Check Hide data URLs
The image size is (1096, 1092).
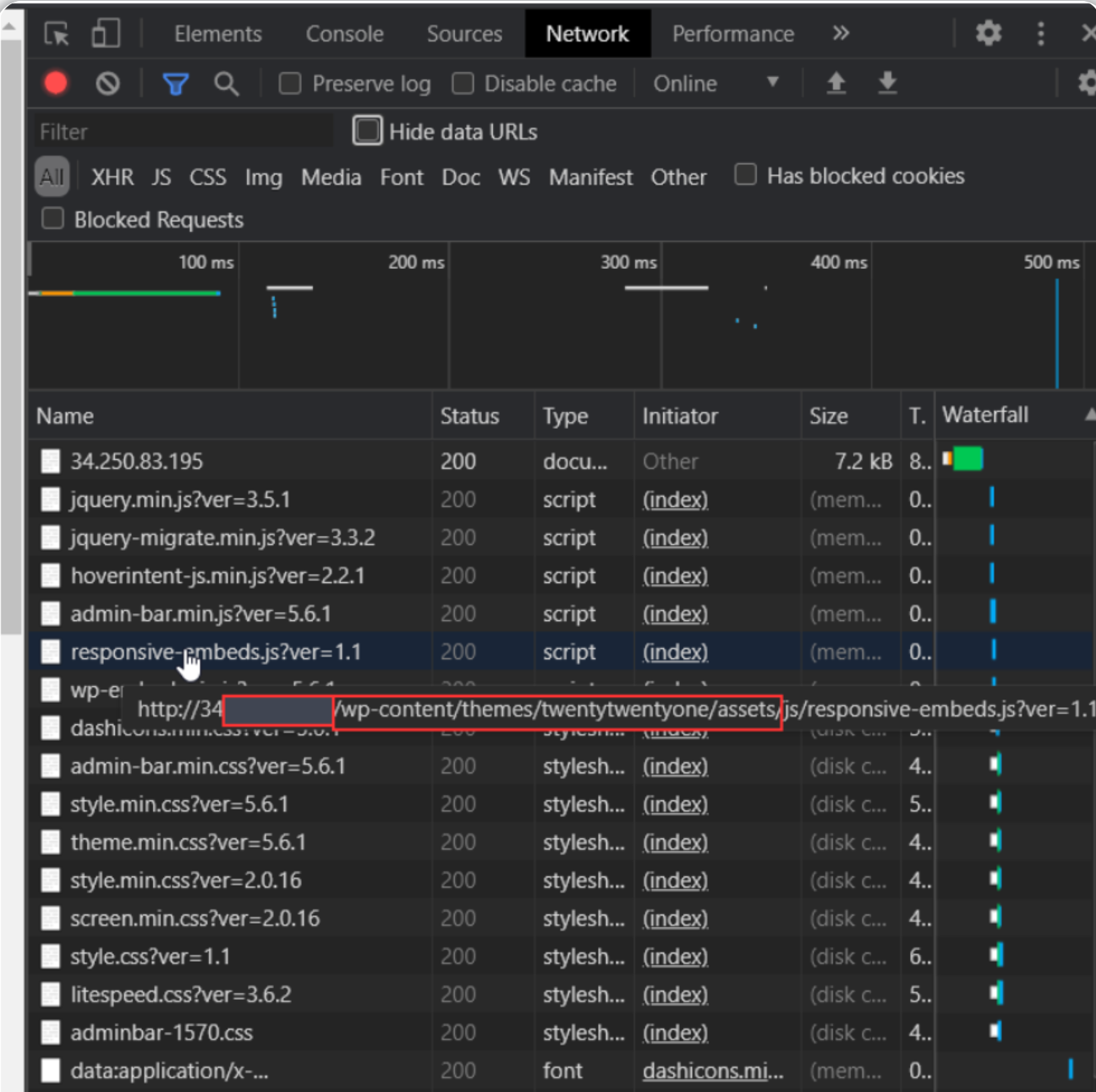[x=367, y=130]
